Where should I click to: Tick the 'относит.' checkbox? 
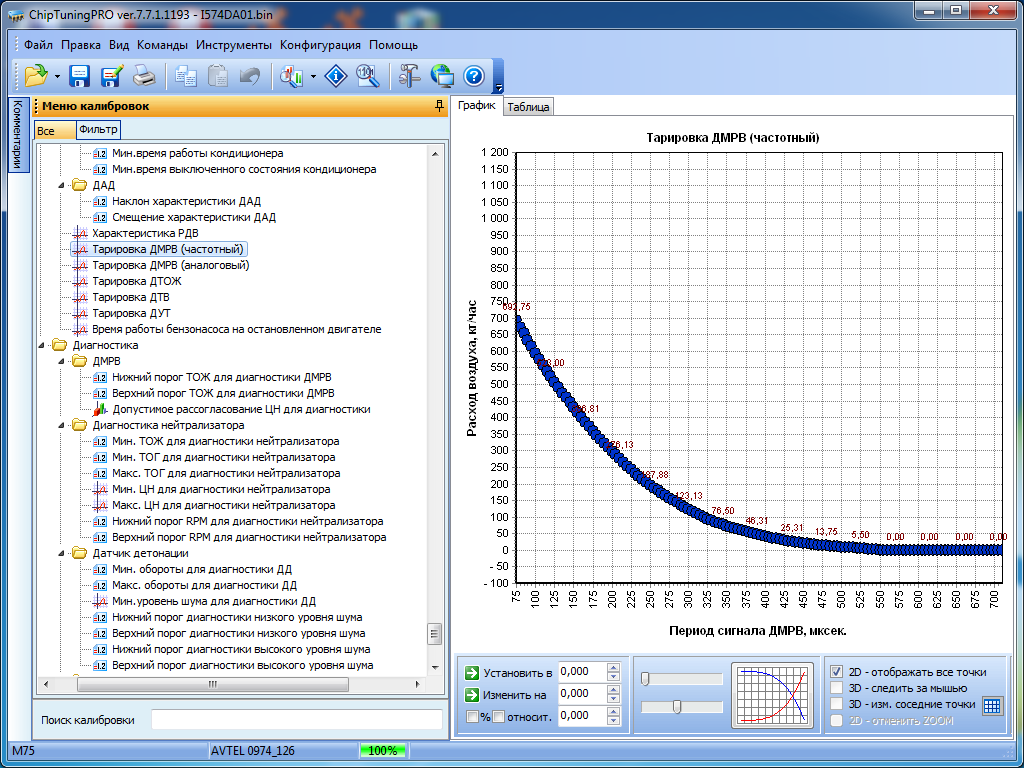(498, 716)
